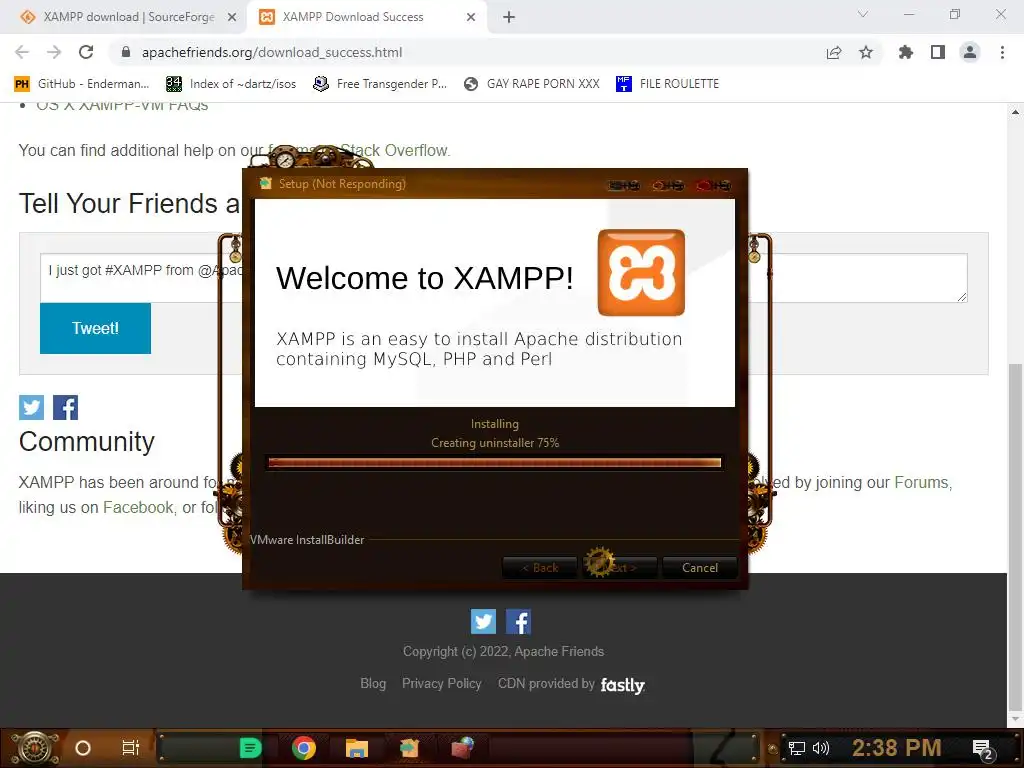1024x768 pixels.
Task: Click the Back button in Setup
Action: [539, 568]
